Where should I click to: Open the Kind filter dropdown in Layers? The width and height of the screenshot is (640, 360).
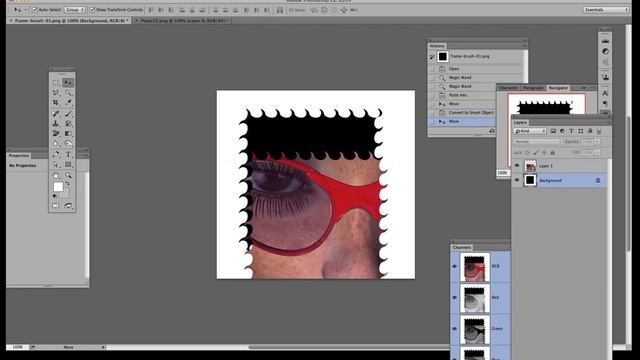[530, 131]
